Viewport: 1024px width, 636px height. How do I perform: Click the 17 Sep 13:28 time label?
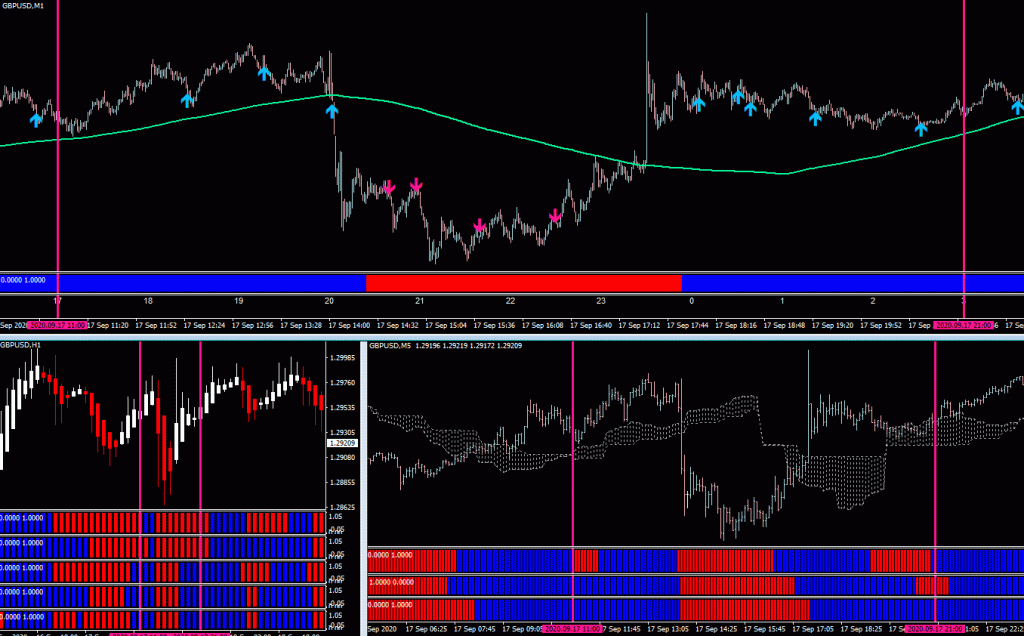[301, 325]
